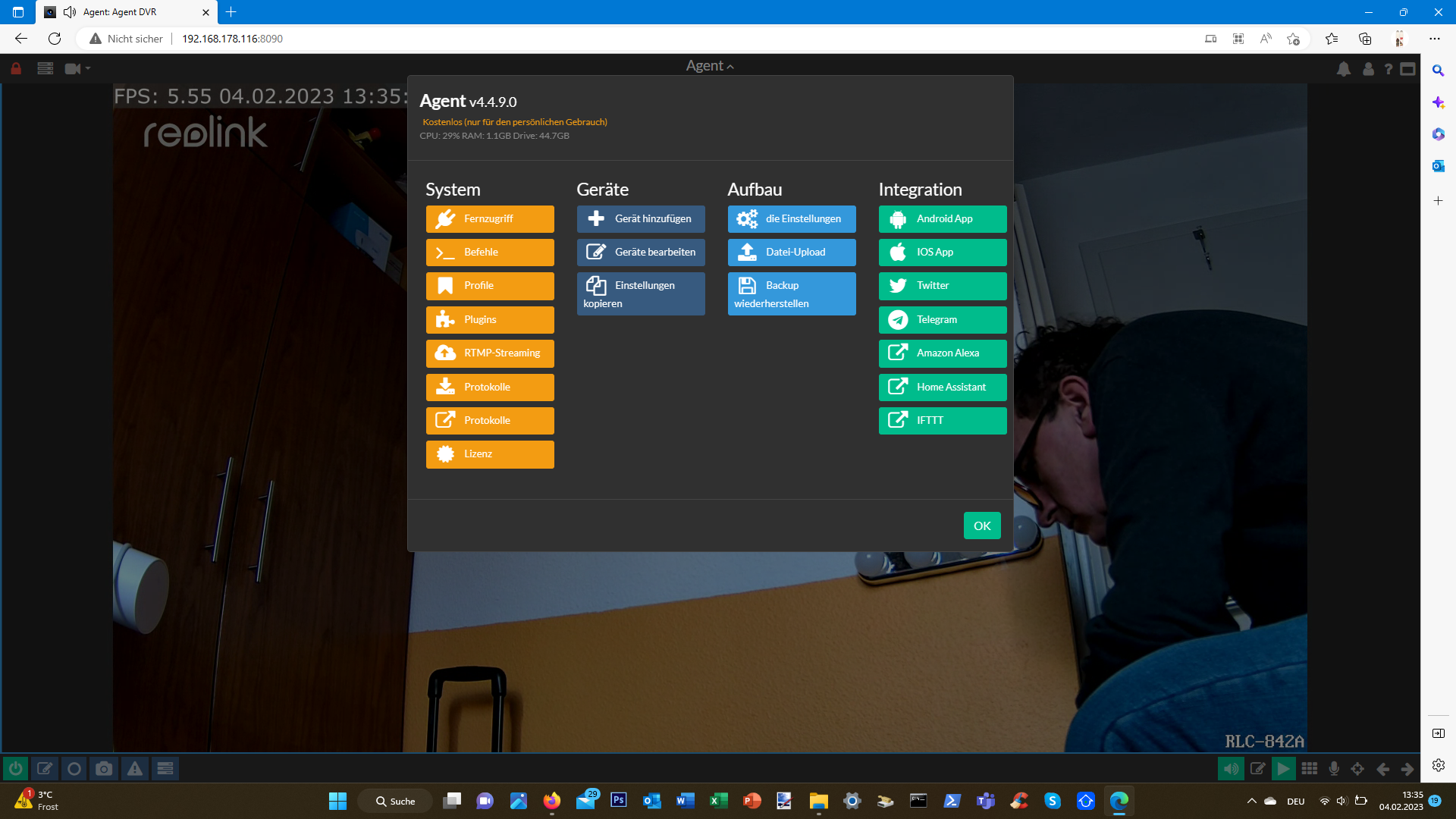Click the notifications bell icon
Viewport: 1456px width, 819px height.
(x=1343, y=69)
